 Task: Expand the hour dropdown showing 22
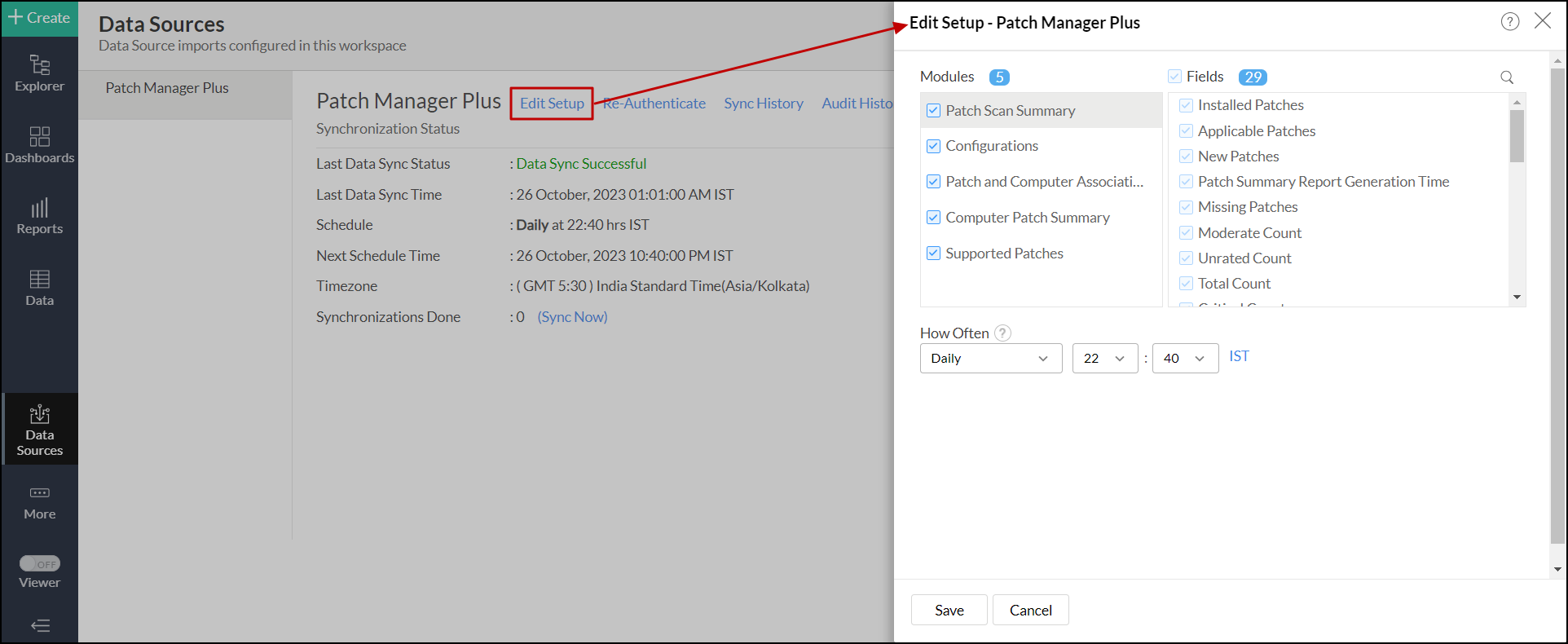click(x=1104, y=359)
